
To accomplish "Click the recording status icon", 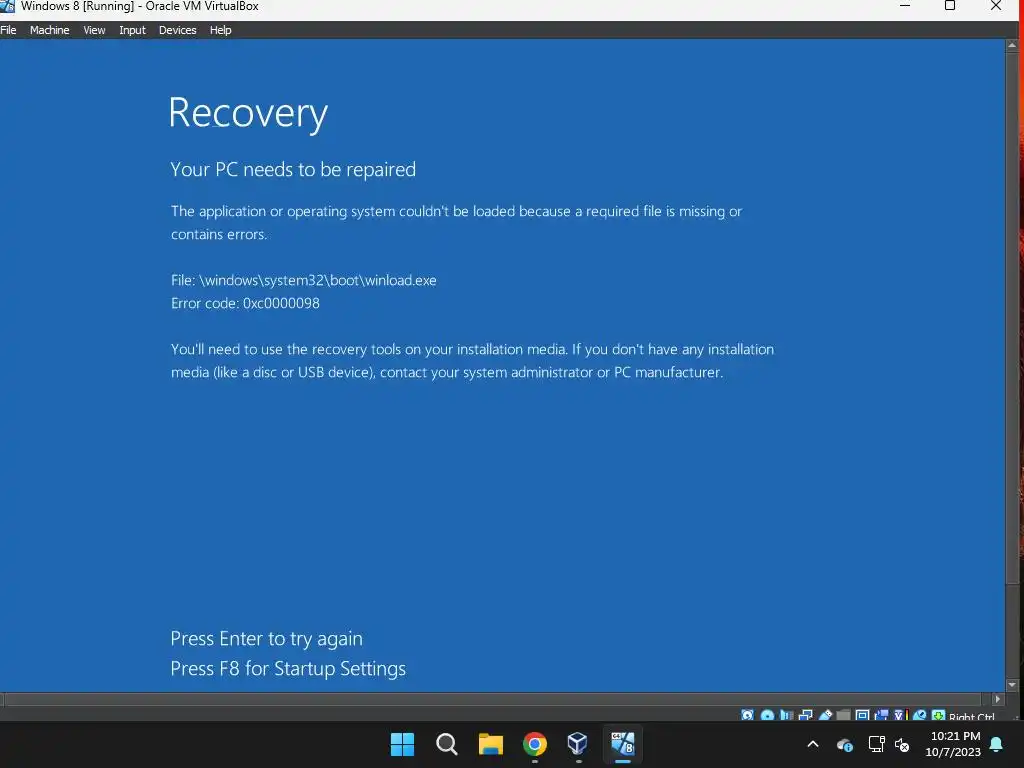I will [x=881, y=715].
